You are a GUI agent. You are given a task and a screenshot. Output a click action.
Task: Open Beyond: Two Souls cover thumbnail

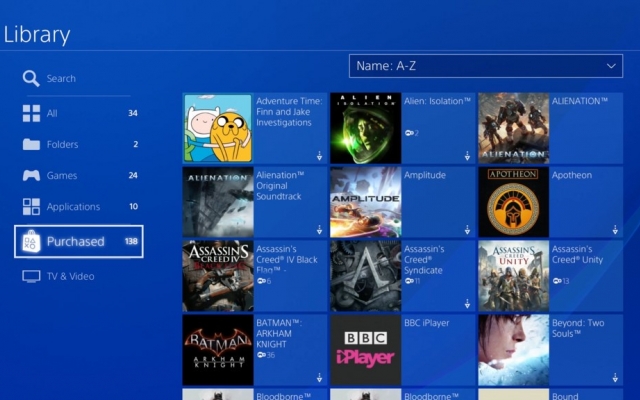click(x=513, y=350)
